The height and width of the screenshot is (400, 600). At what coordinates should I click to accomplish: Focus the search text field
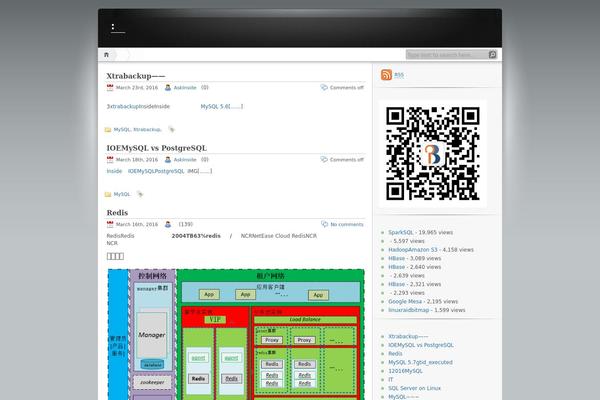point(447,55)
